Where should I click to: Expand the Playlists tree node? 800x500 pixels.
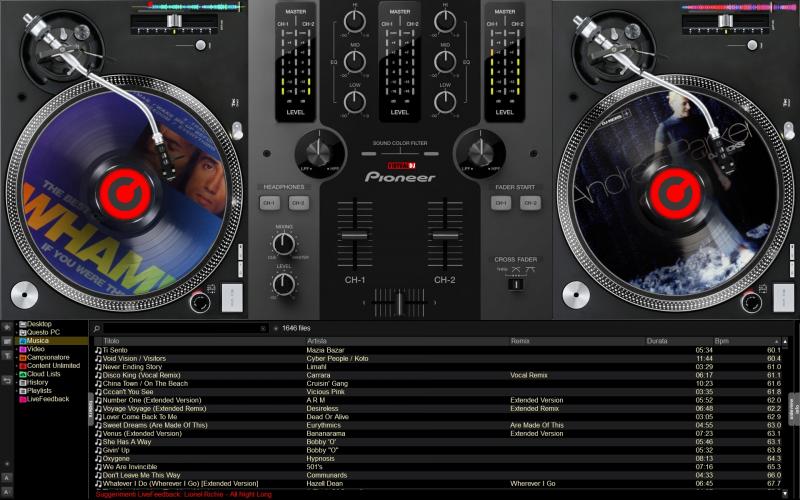(17, 391)
